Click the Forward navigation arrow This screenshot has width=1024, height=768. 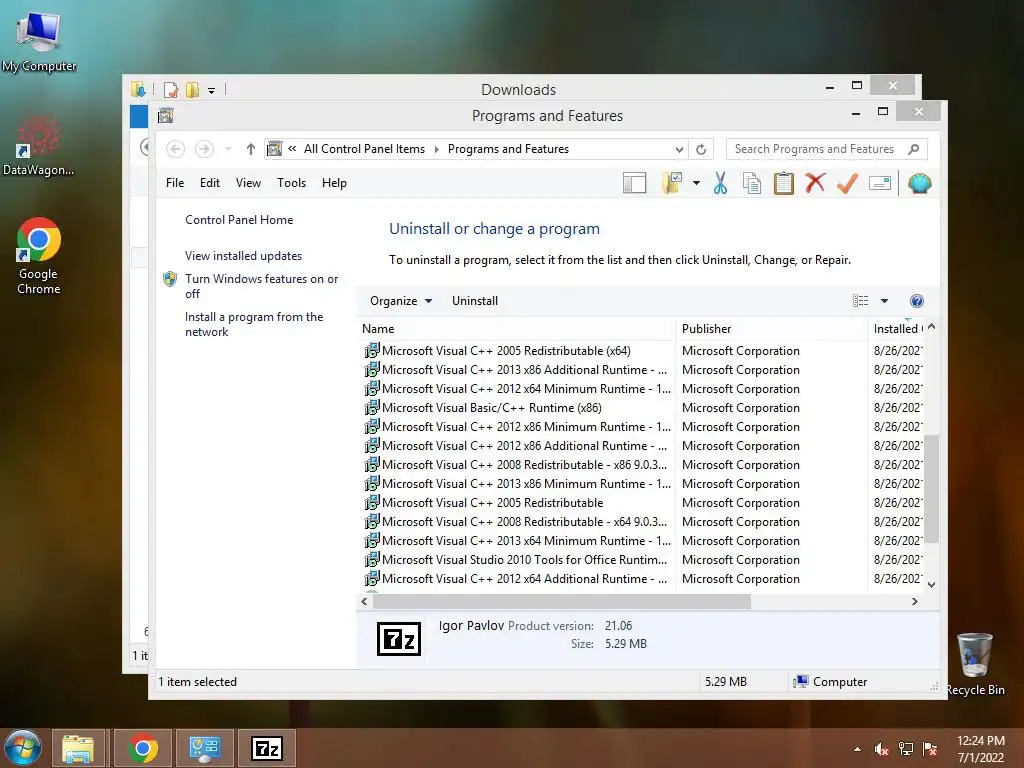click(x=204, y=149)
